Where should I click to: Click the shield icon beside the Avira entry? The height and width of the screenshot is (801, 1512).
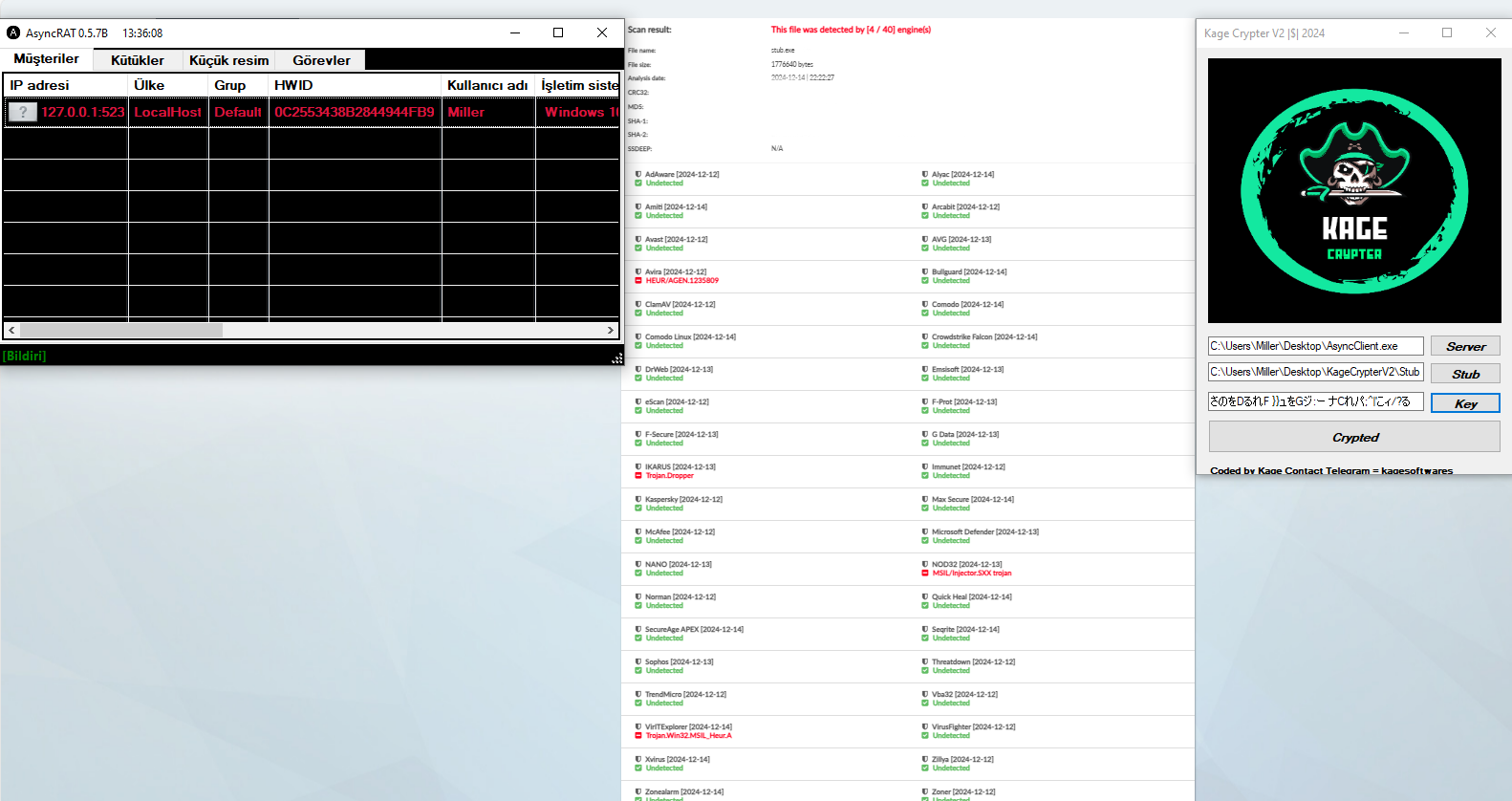click(638, 271)
